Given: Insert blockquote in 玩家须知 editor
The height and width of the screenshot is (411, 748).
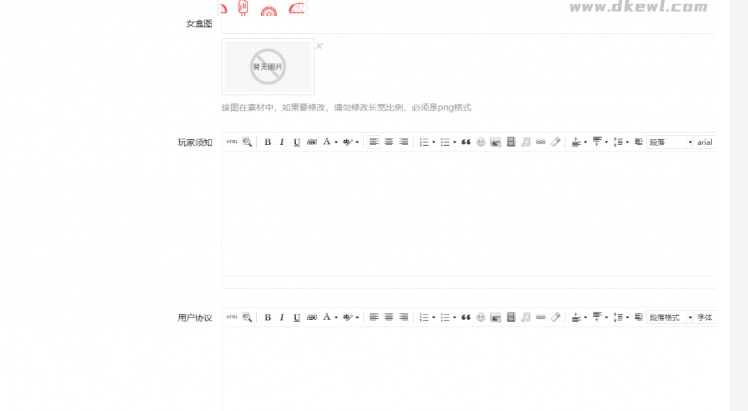Looking at the screenshot, I should (x=466, y=142).
